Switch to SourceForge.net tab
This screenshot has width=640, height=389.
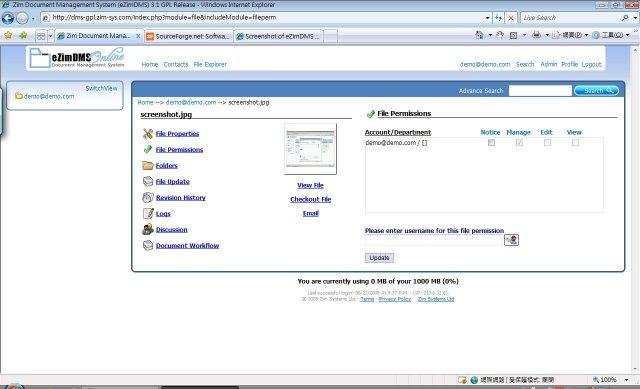188,36
